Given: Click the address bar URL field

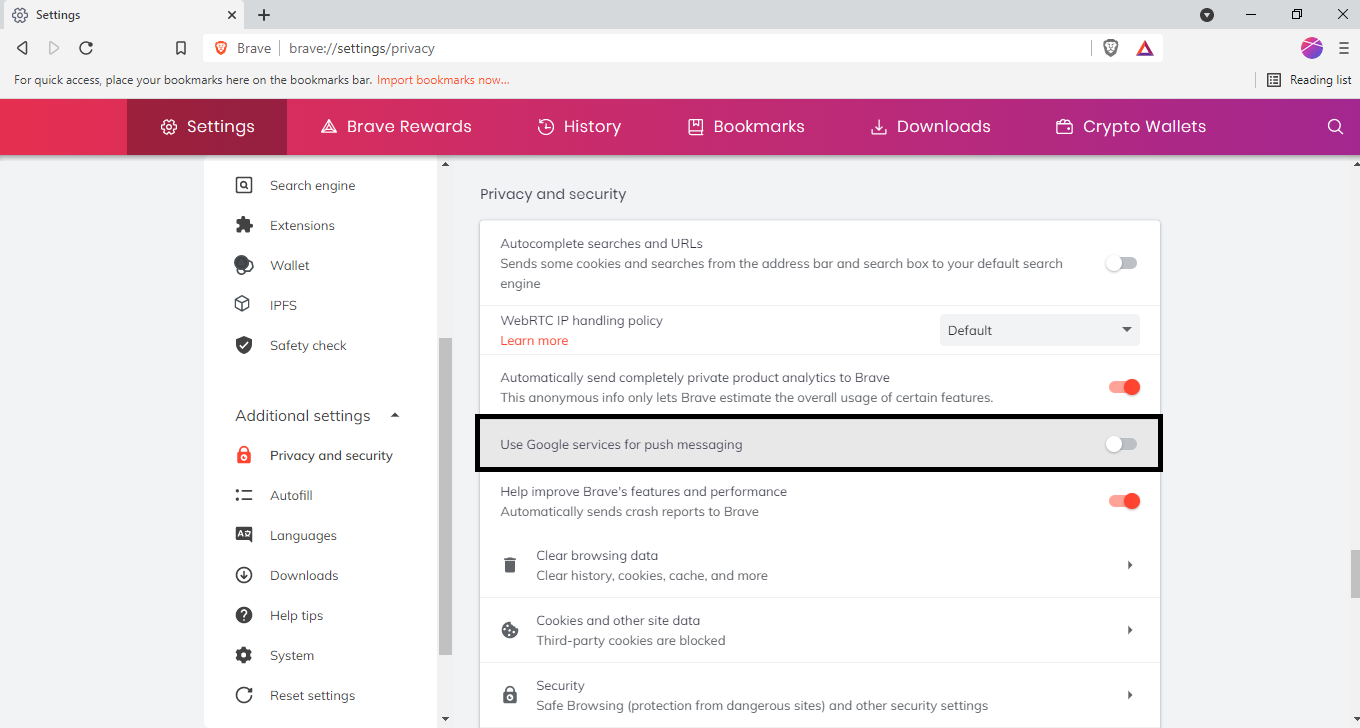Looking at the screenshot, I should pos(685,48).
